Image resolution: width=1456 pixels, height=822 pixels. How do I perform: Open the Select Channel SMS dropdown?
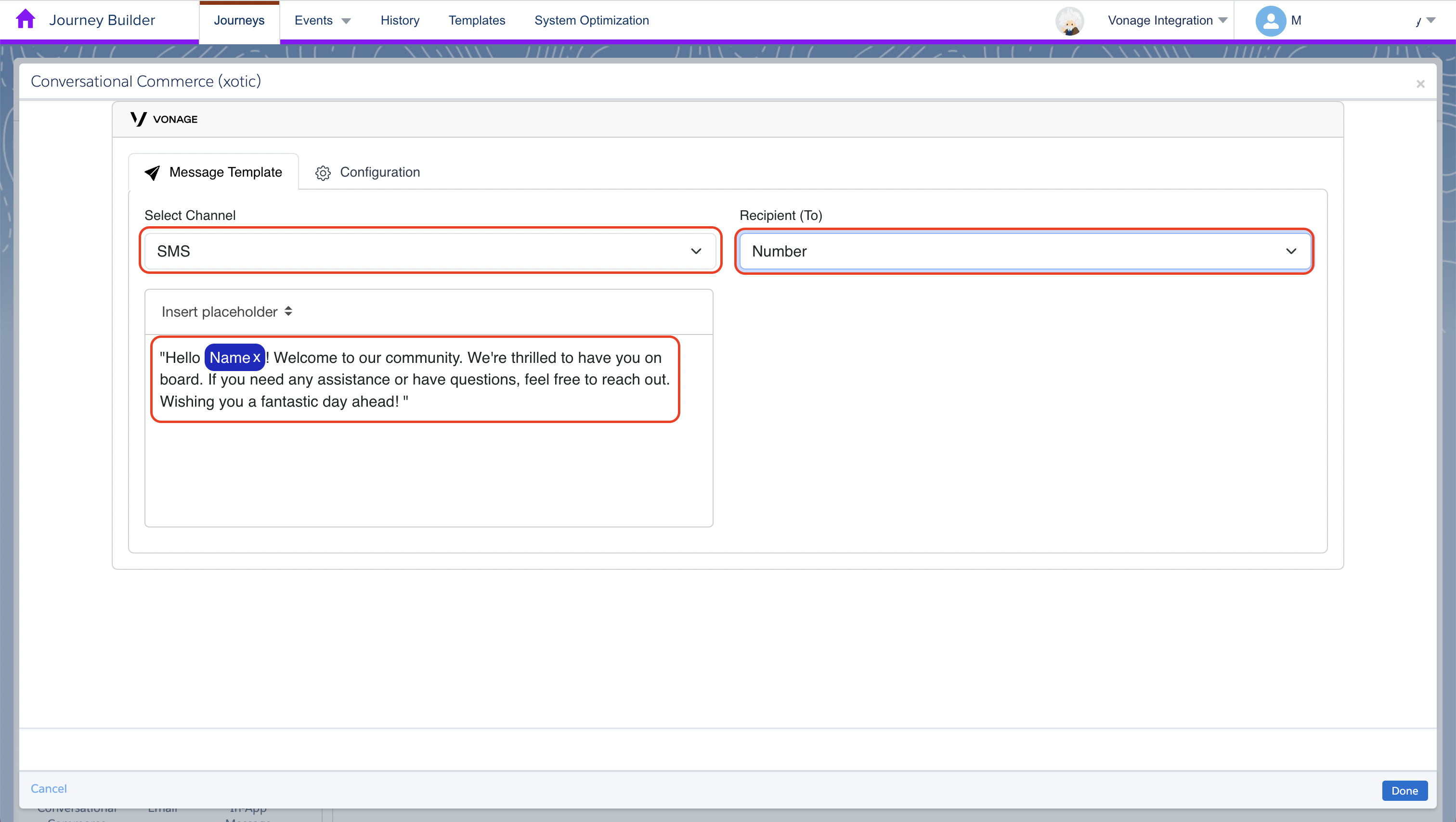click(429, 251)
